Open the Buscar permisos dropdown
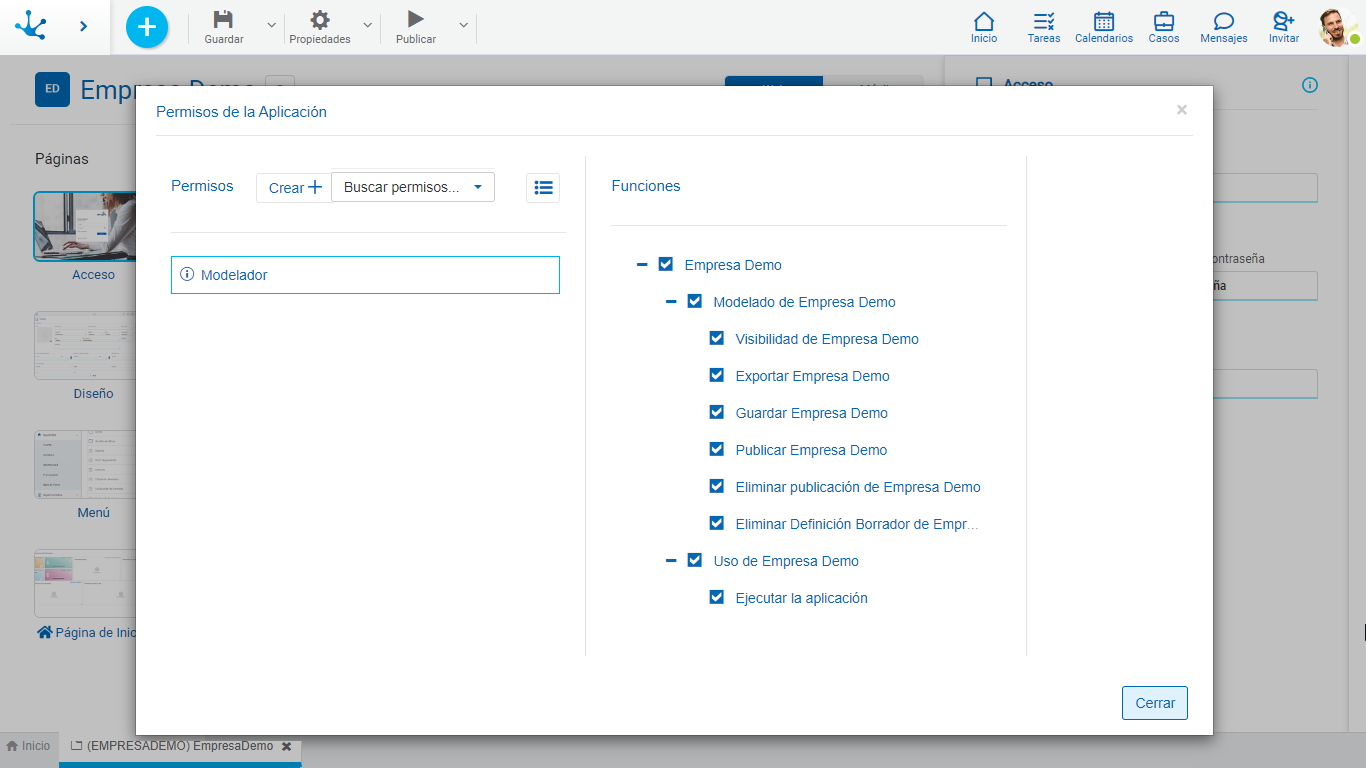Image resolution: width=1366 pixels, height=768 pixels. point(413,187)
